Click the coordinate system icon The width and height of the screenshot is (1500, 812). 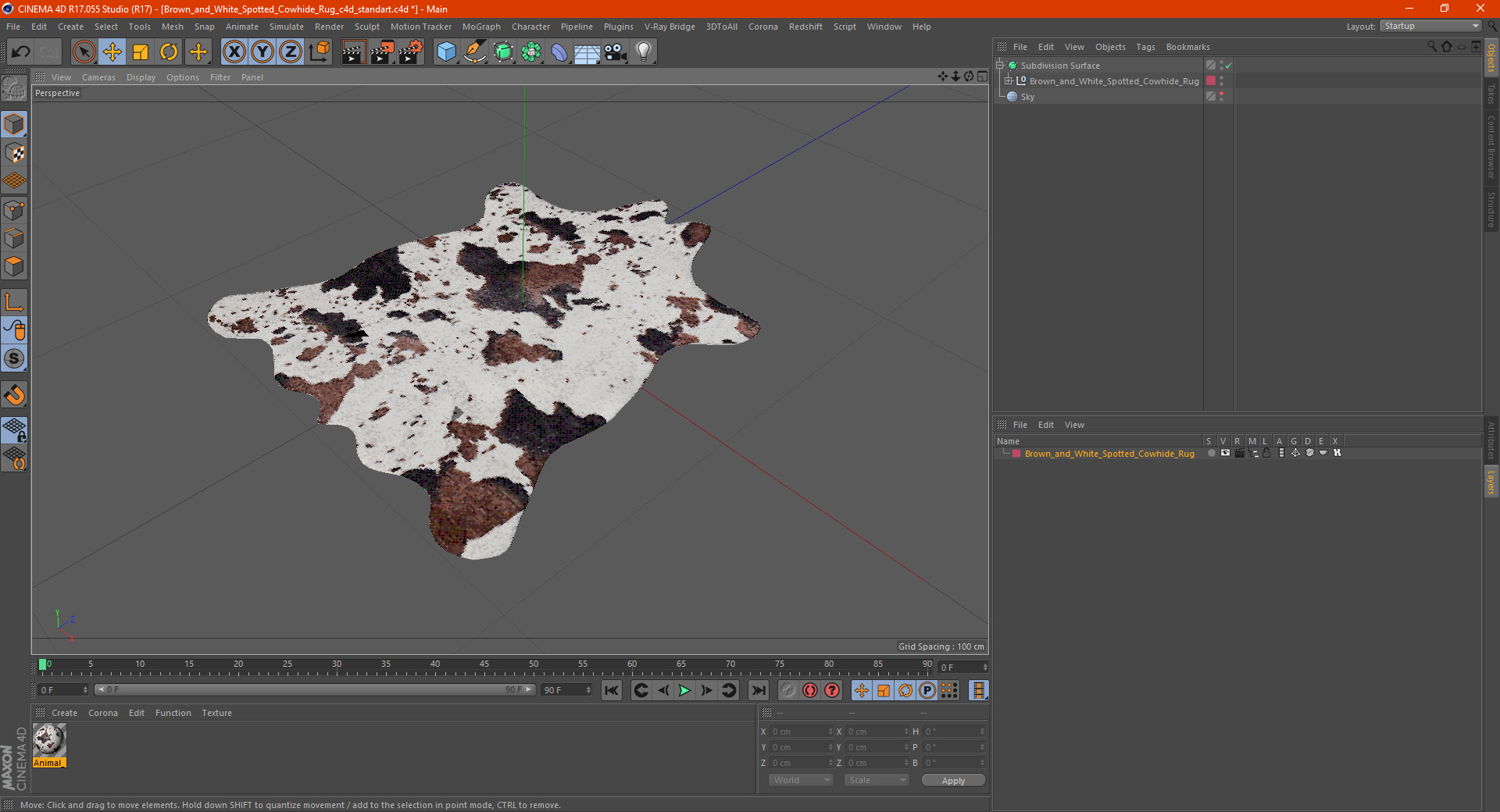tap(319, 52)
